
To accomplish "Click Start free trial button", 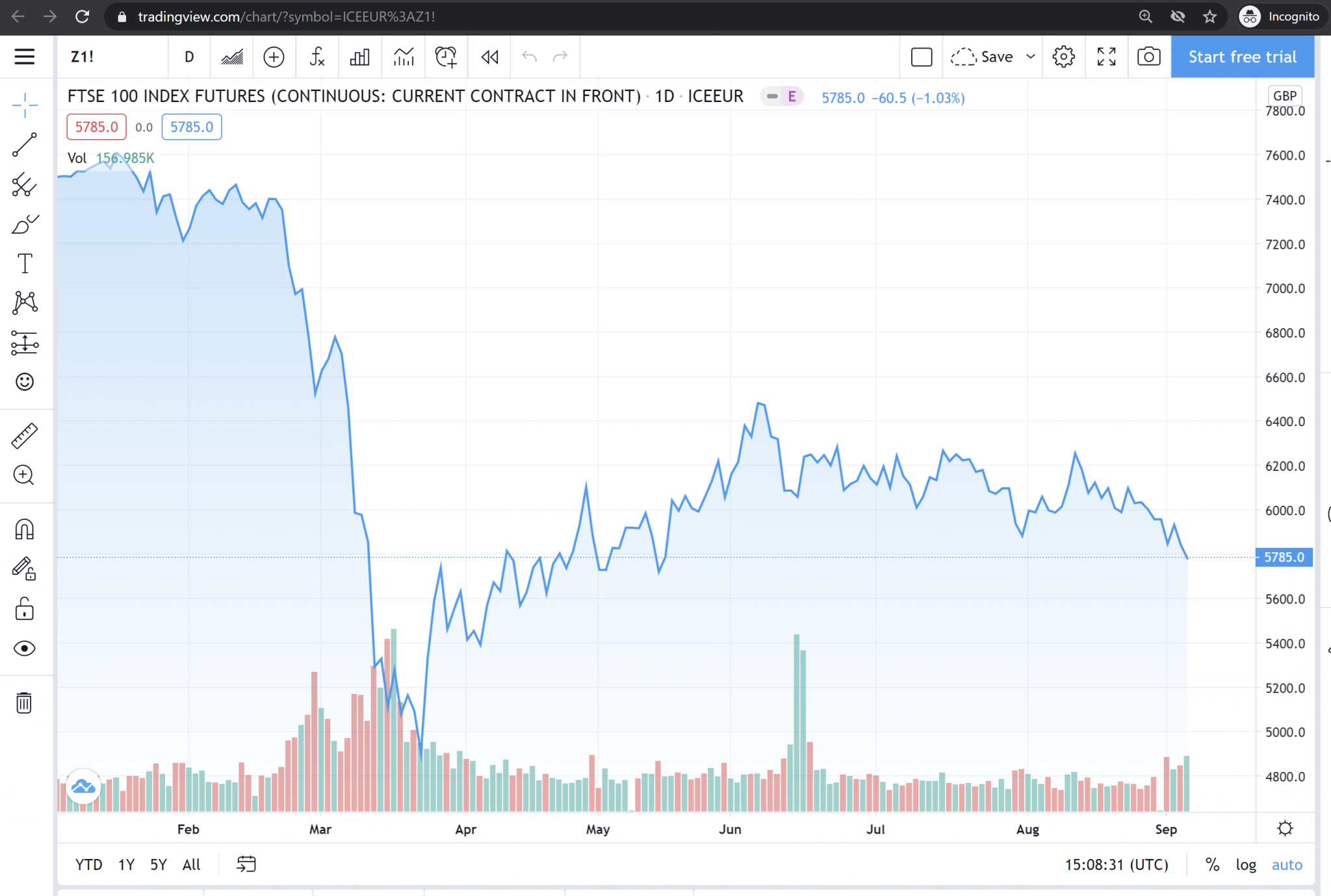I will pos(1243,57).
